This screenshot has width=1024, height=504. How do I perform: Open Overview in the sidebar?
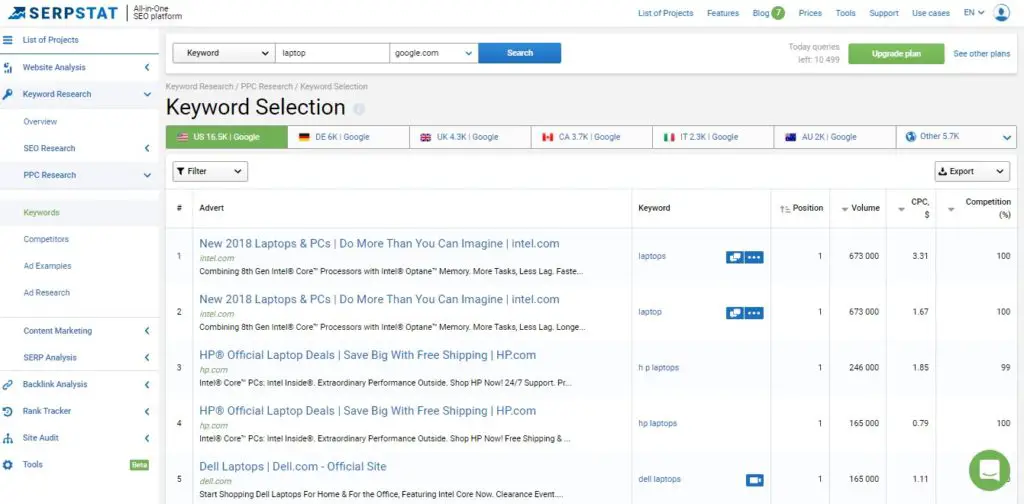point(40,121)
